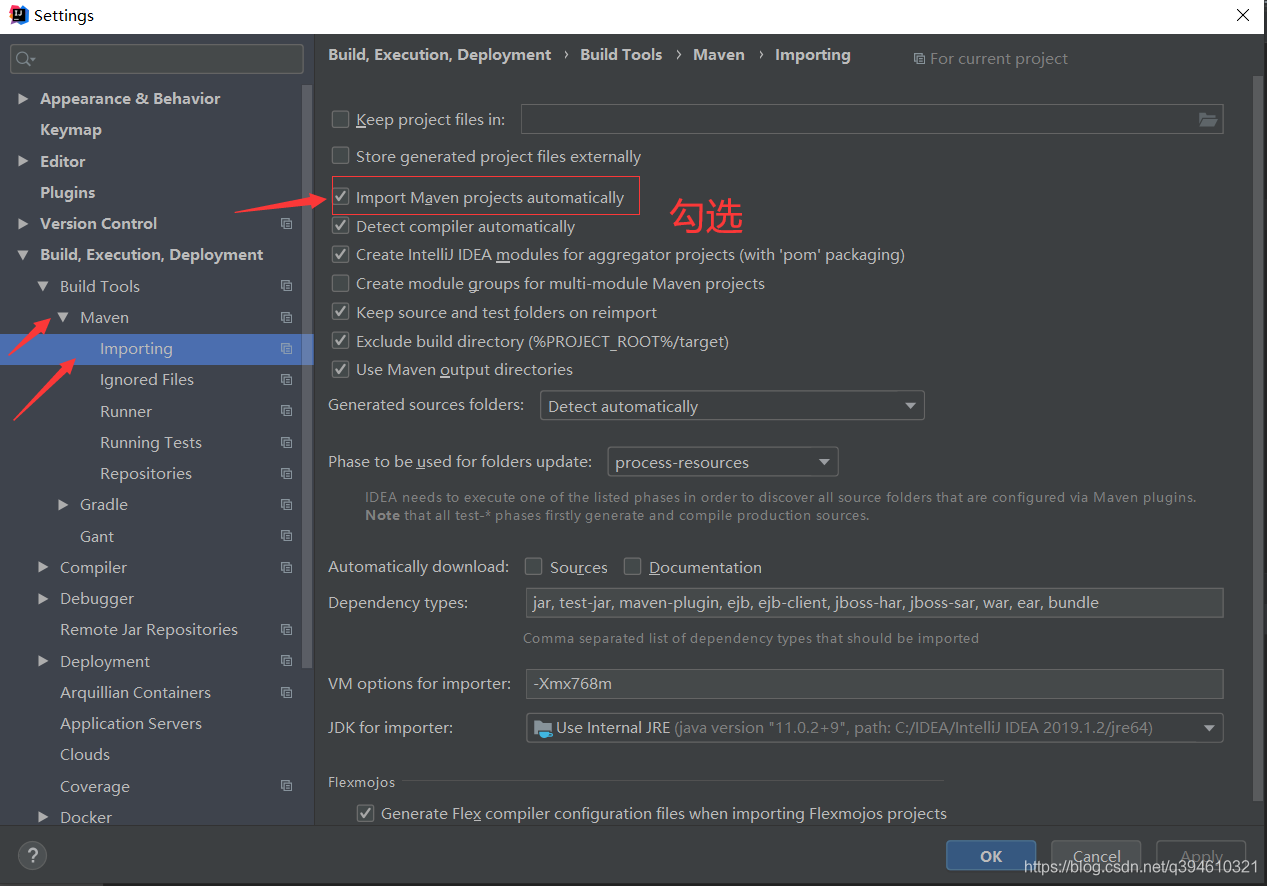The height and width of the screenshot is (886, 1267).
Task: Click project-level icon beside Build Tools
Action: tap(287, 286)
